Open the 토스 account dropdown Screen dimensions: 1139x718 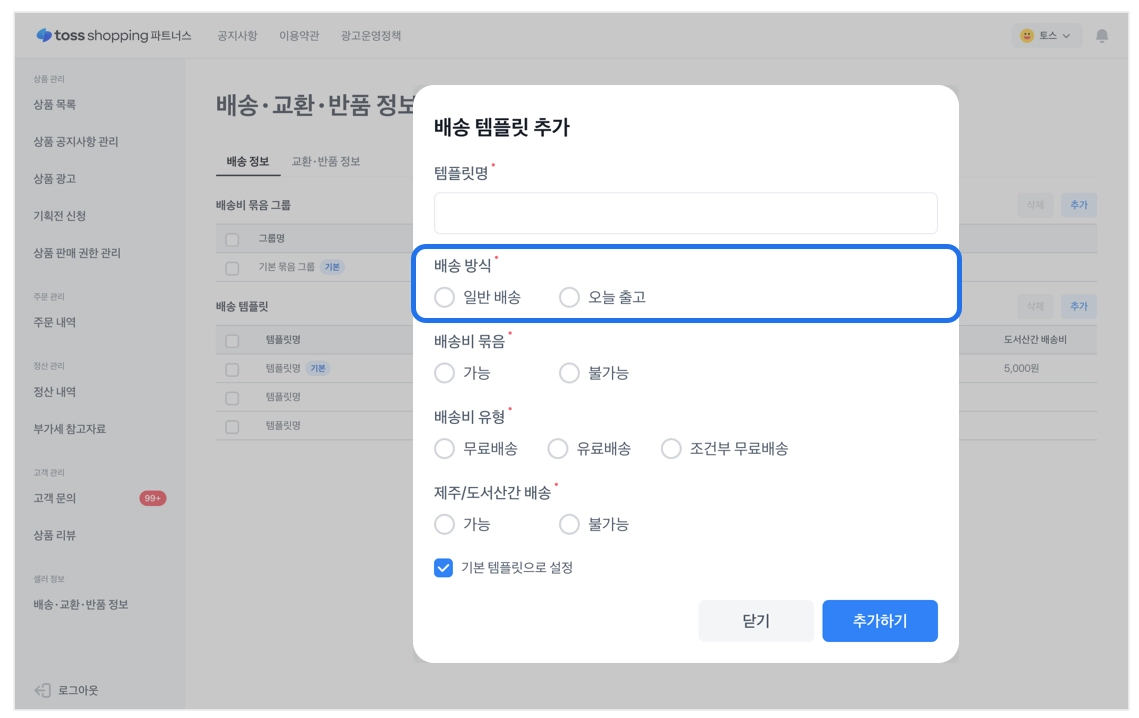1046,36
